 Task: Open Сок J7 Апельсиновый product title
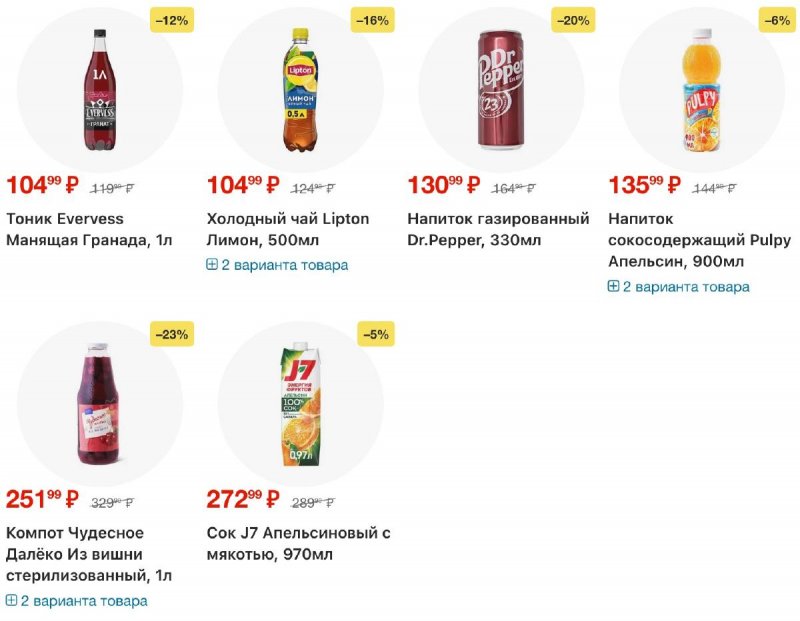pyautogui.click(x=298, y=543)
